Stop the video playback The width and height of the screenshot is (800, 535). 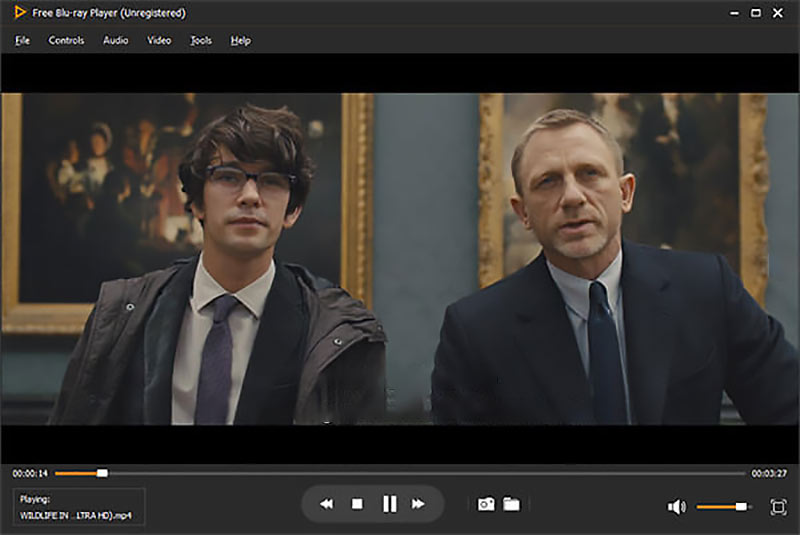[x=357, y=505]
